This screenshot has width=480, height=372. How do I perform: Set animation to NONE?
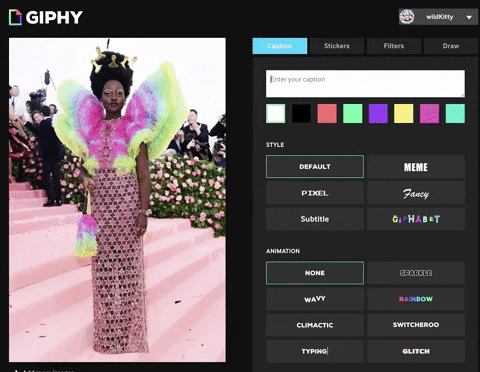tap(315, 273)
